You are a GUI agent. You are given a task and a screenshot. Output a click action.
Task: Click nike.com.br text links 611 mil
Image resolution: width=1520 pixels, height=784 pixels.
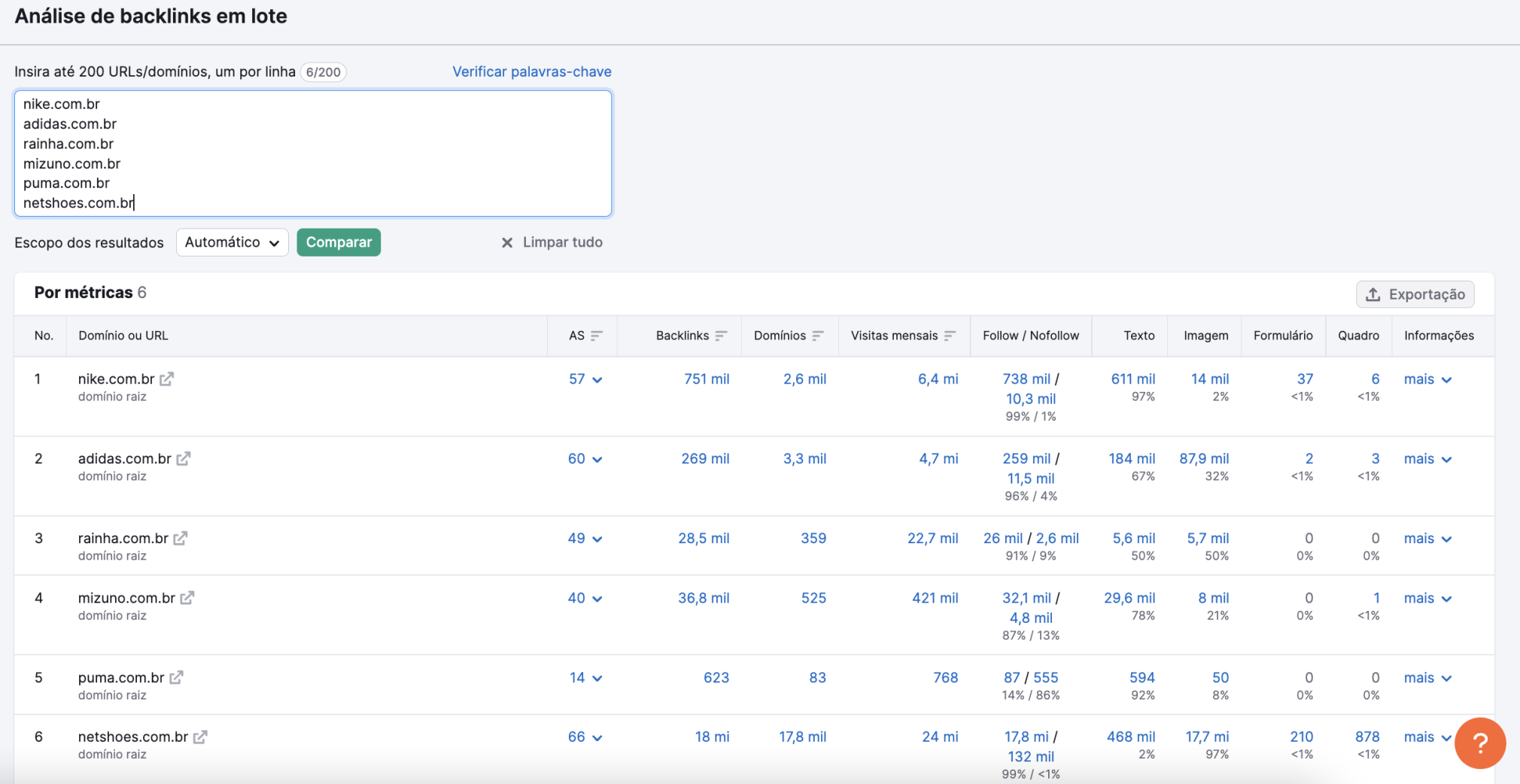[x=1133, y=379]
